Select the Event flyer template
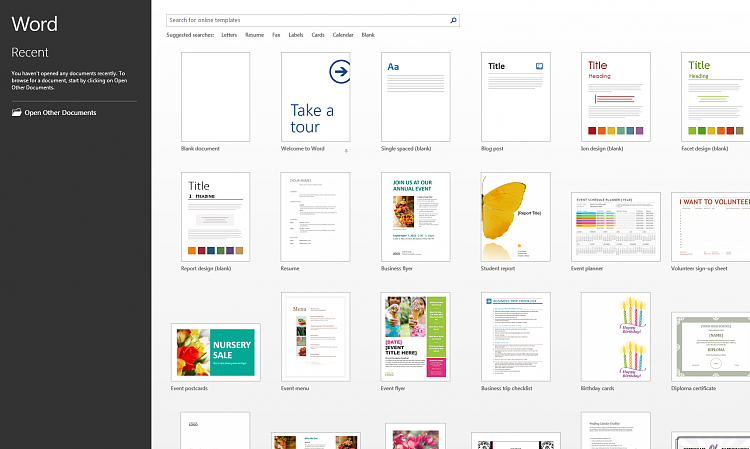750x449 pixels. (x=416, y=337)
